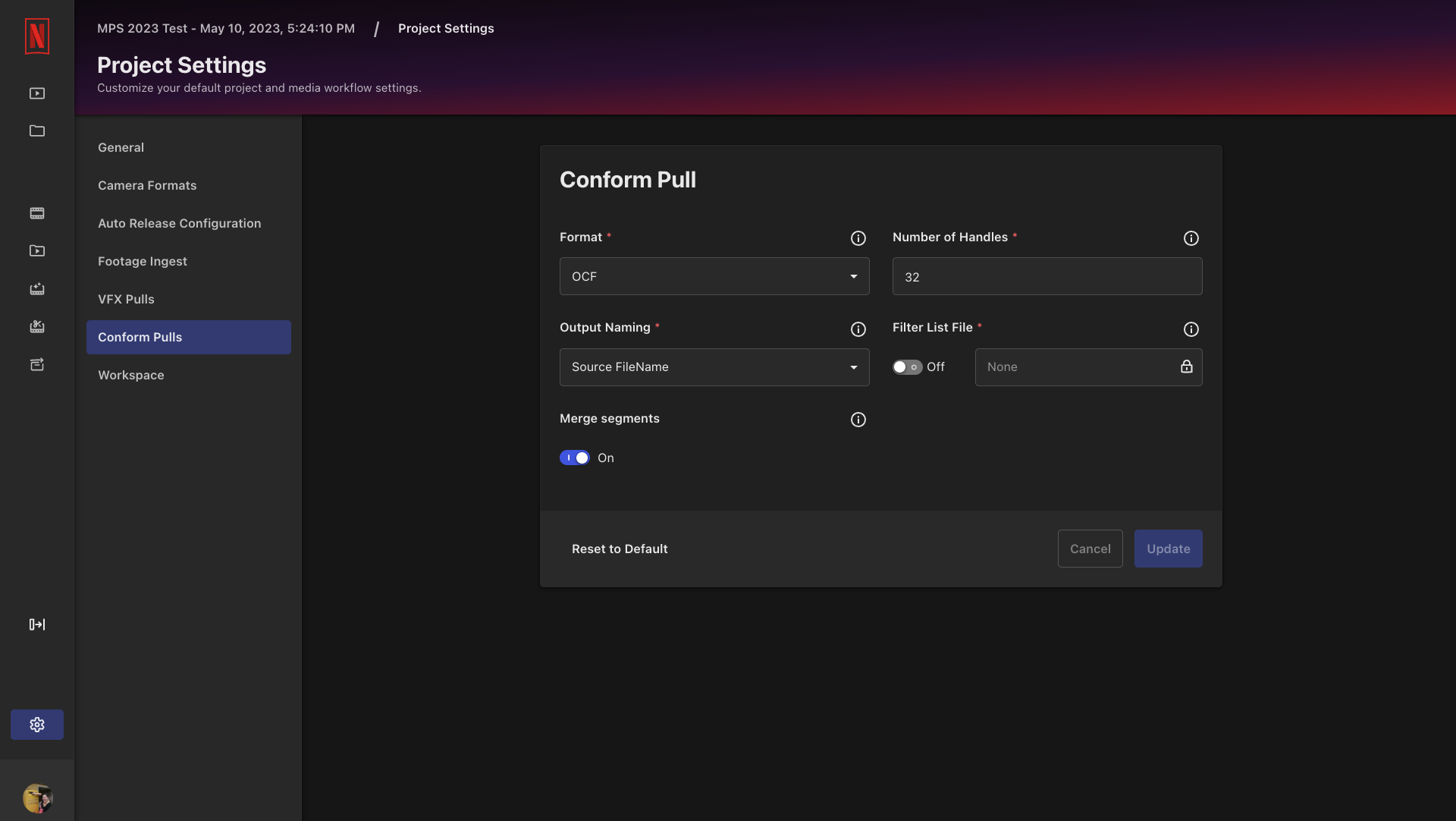
Task: Open settings gear icon in sidebar
Action: point(37,725)
